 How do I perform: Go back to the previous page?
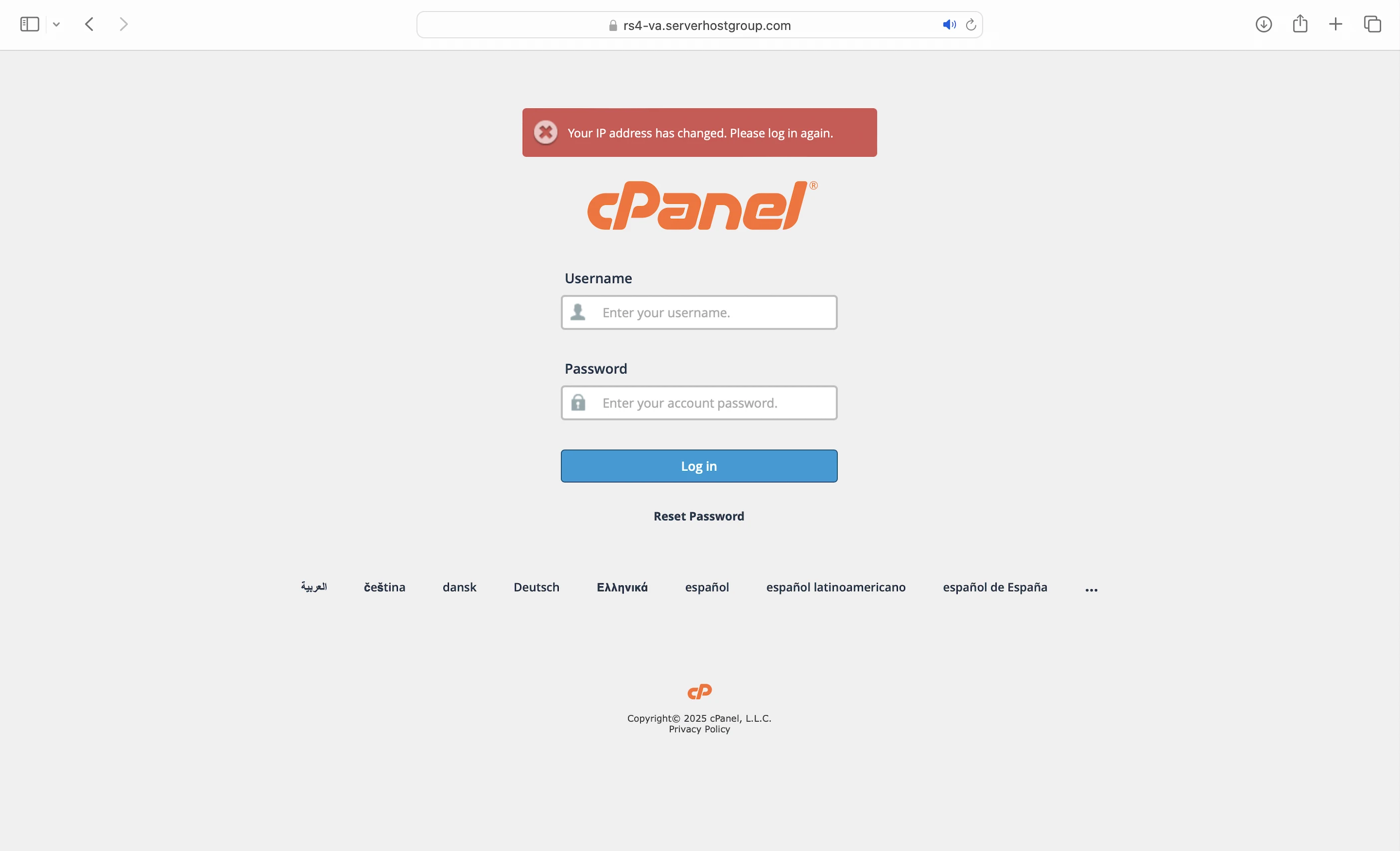coord(89,24)
